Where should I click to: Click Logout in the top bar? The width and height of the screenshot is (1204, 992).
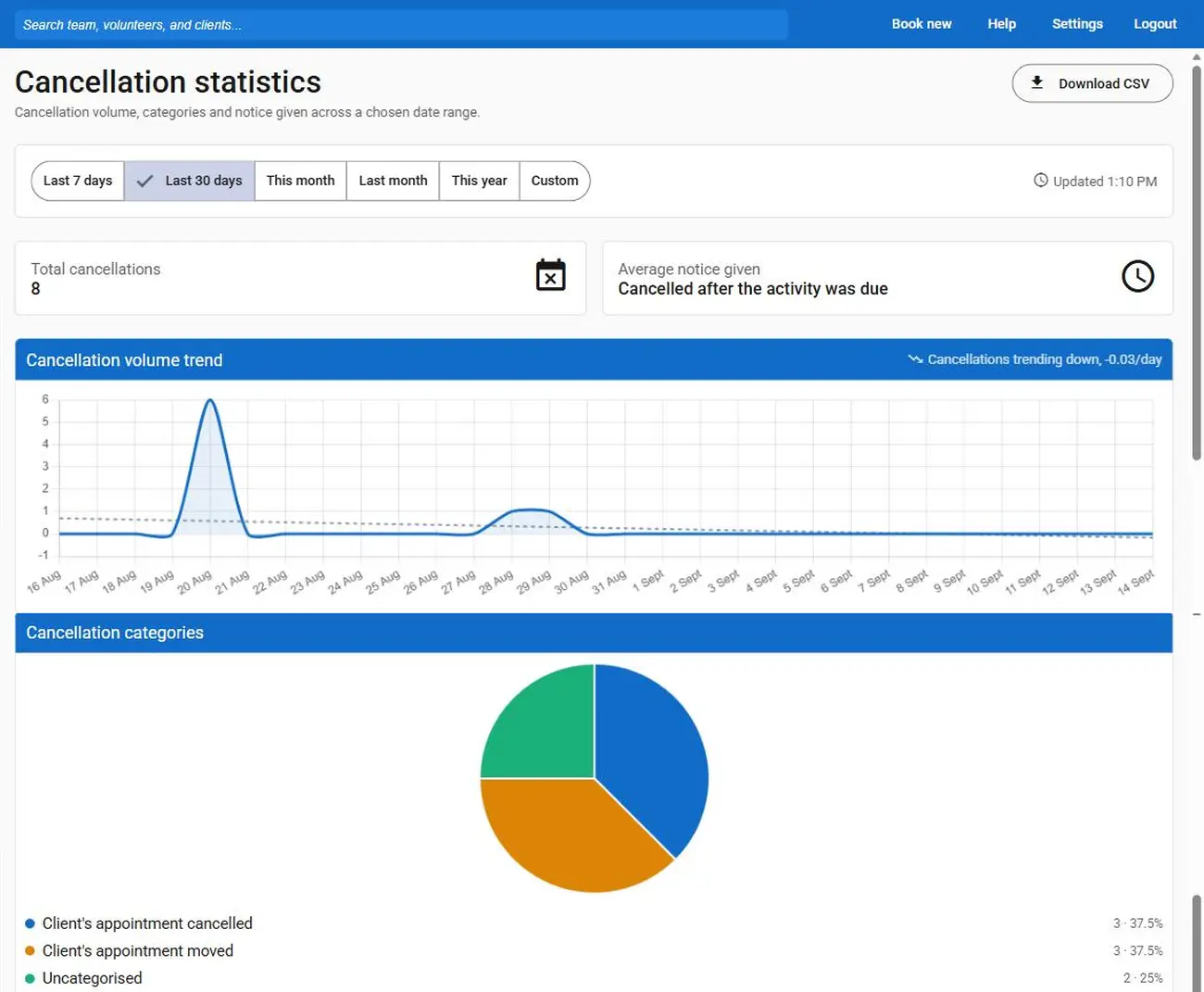1155,24
